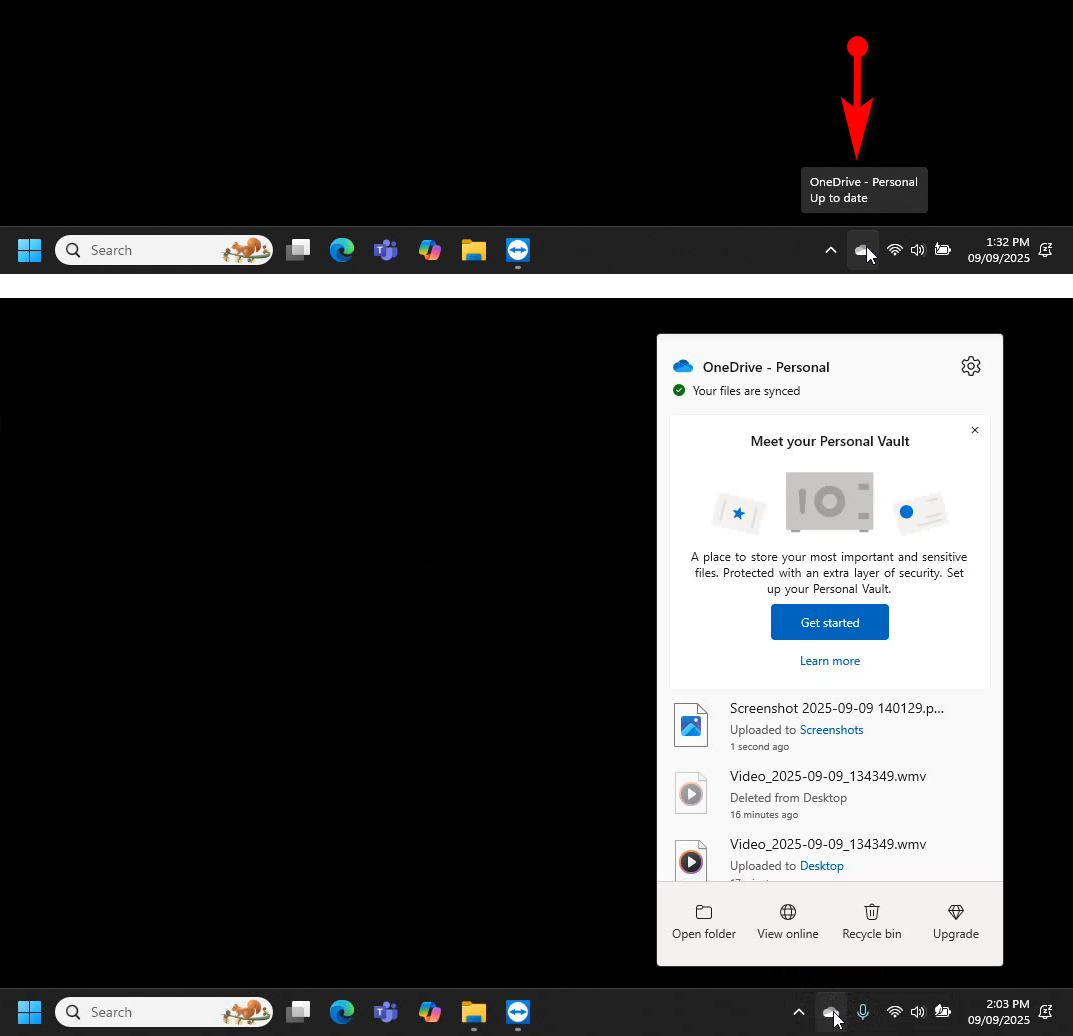Click the battery icon in the 2:03 PM taskbar
Viewport: 1073px width, 1036px height.
(942, 1011)
